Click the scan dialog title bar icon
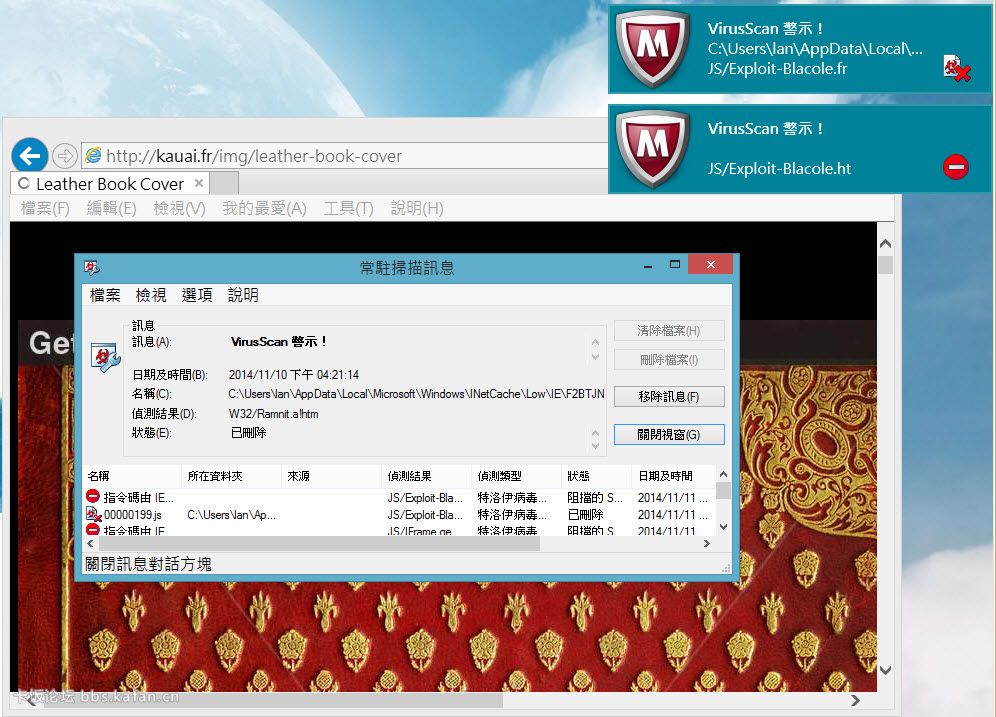The width and height of the screenshot is (996, 717). click(92, 267)
